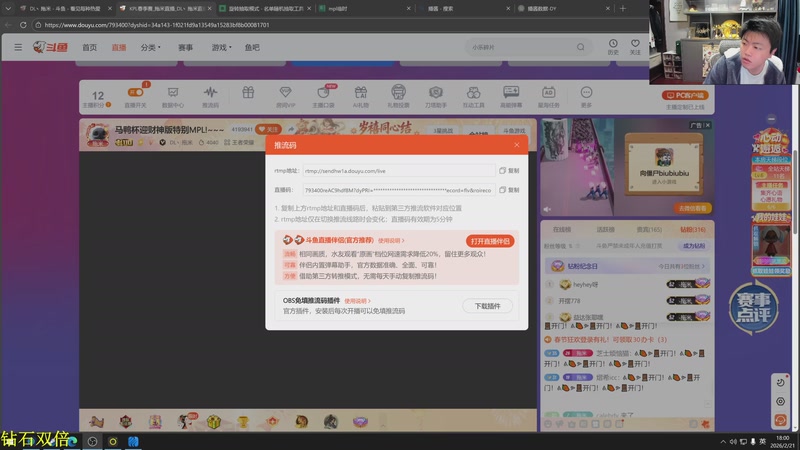Go to 直播 in navigation
Viewport: 800px width, 450px height.
tap(119, 47)
